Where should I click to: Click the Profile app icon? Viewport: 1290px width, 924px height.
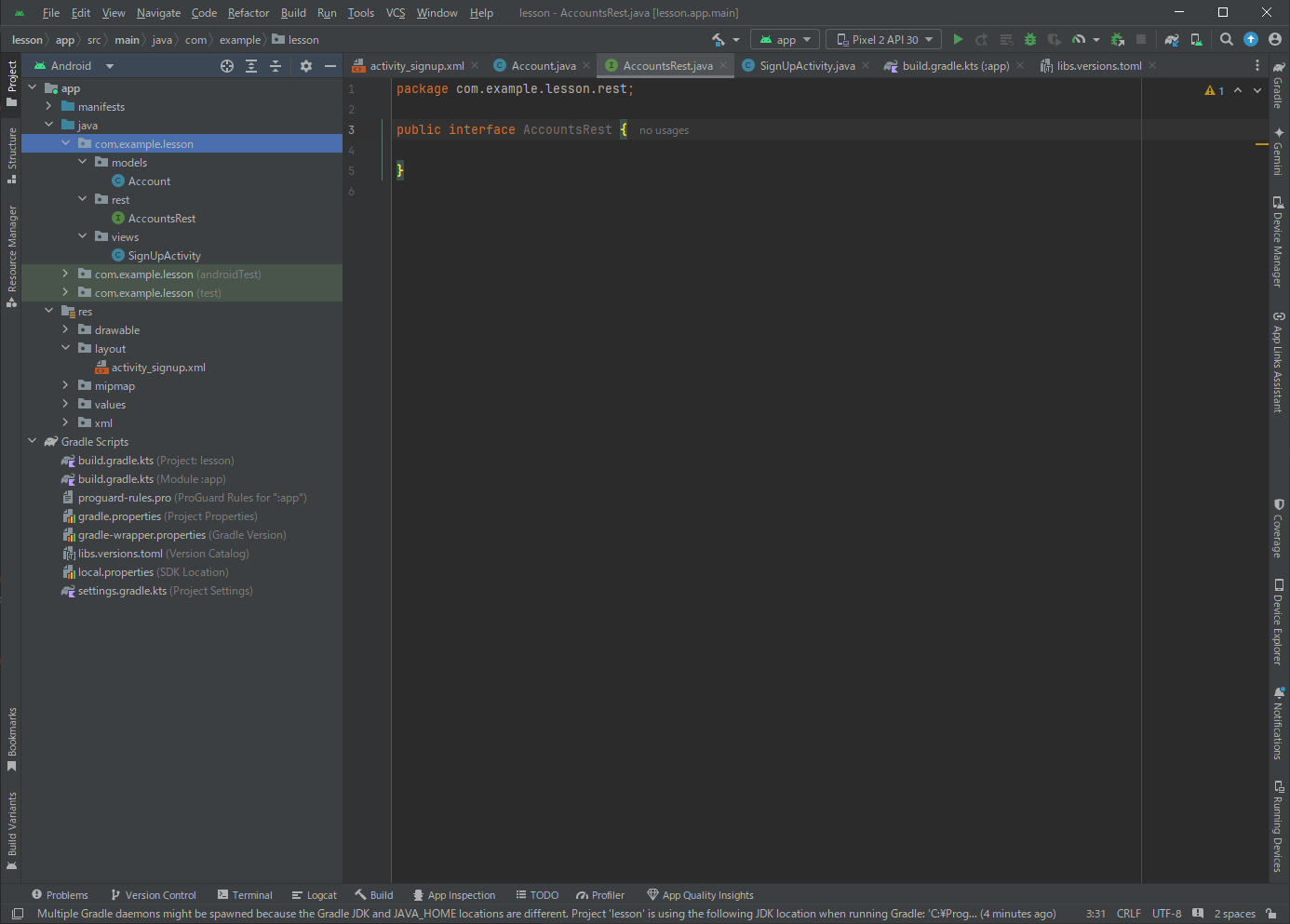(1079, 39)
